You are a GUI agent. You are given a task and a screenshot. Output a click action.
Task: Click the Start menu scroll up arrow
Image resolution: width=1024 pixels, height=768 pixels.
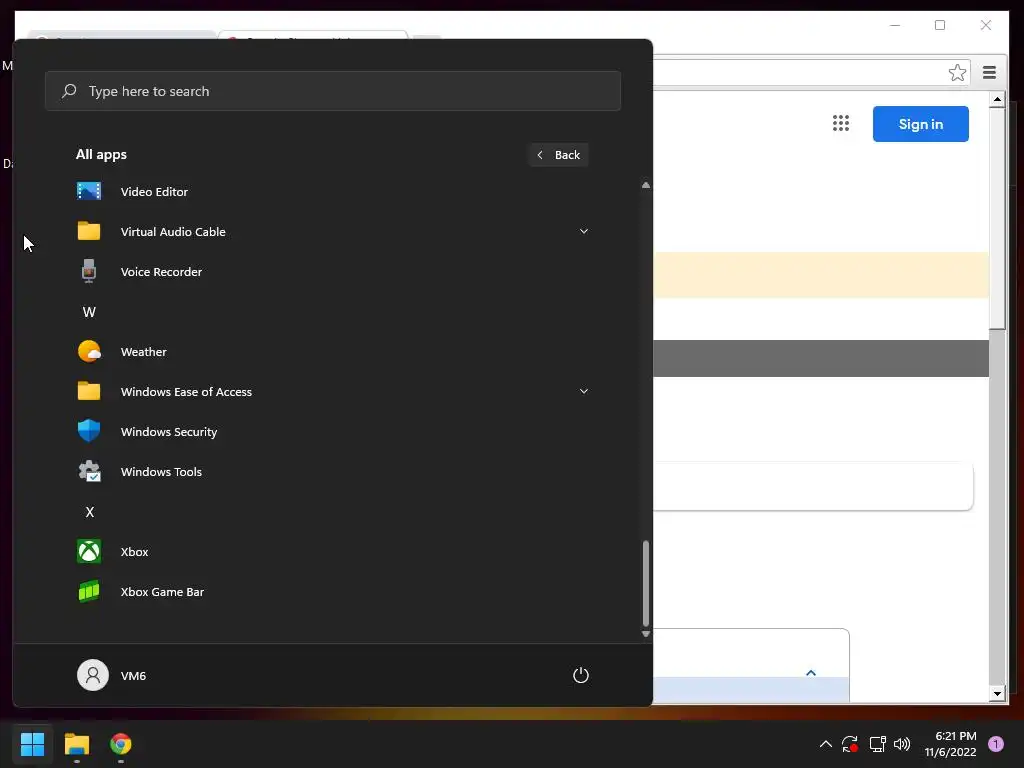tap(646, 185)
